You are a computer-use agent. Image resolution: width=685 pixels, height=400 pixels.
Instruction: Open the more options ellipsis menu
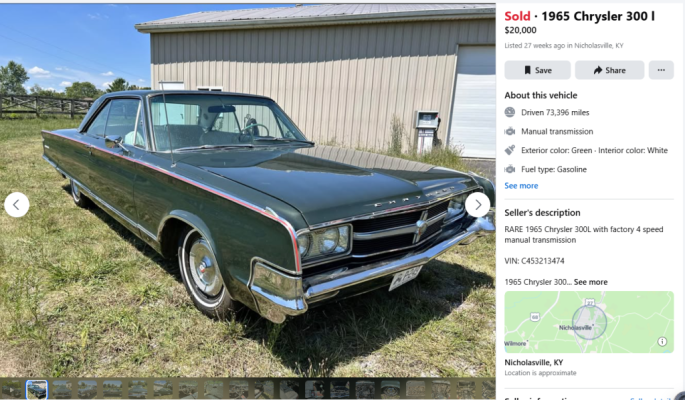(661, 70)
